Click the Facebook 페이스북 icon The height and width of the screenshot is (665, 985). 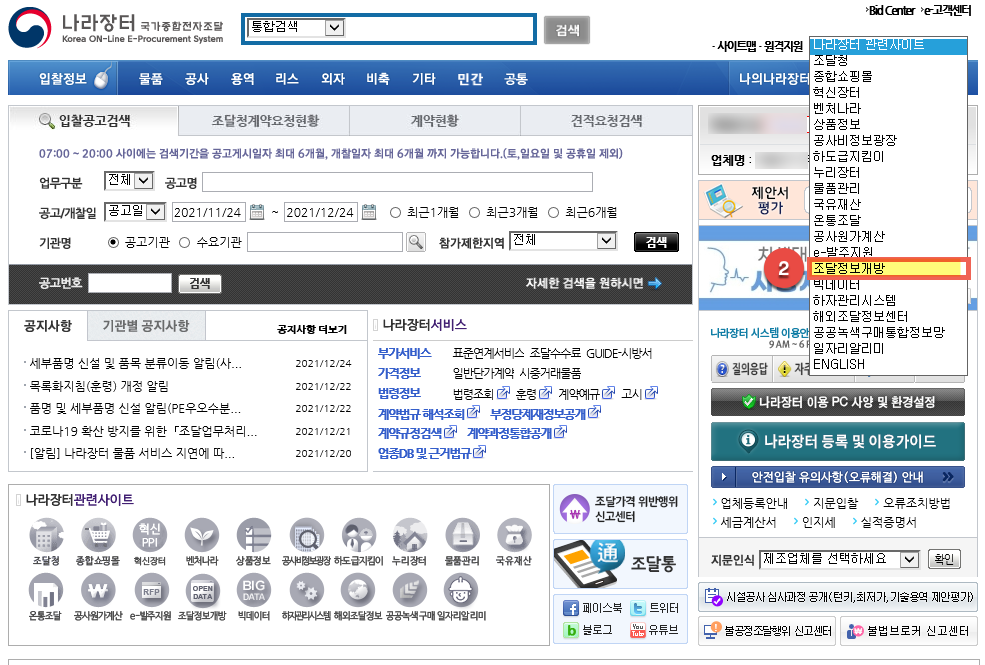tap(570, 608)
